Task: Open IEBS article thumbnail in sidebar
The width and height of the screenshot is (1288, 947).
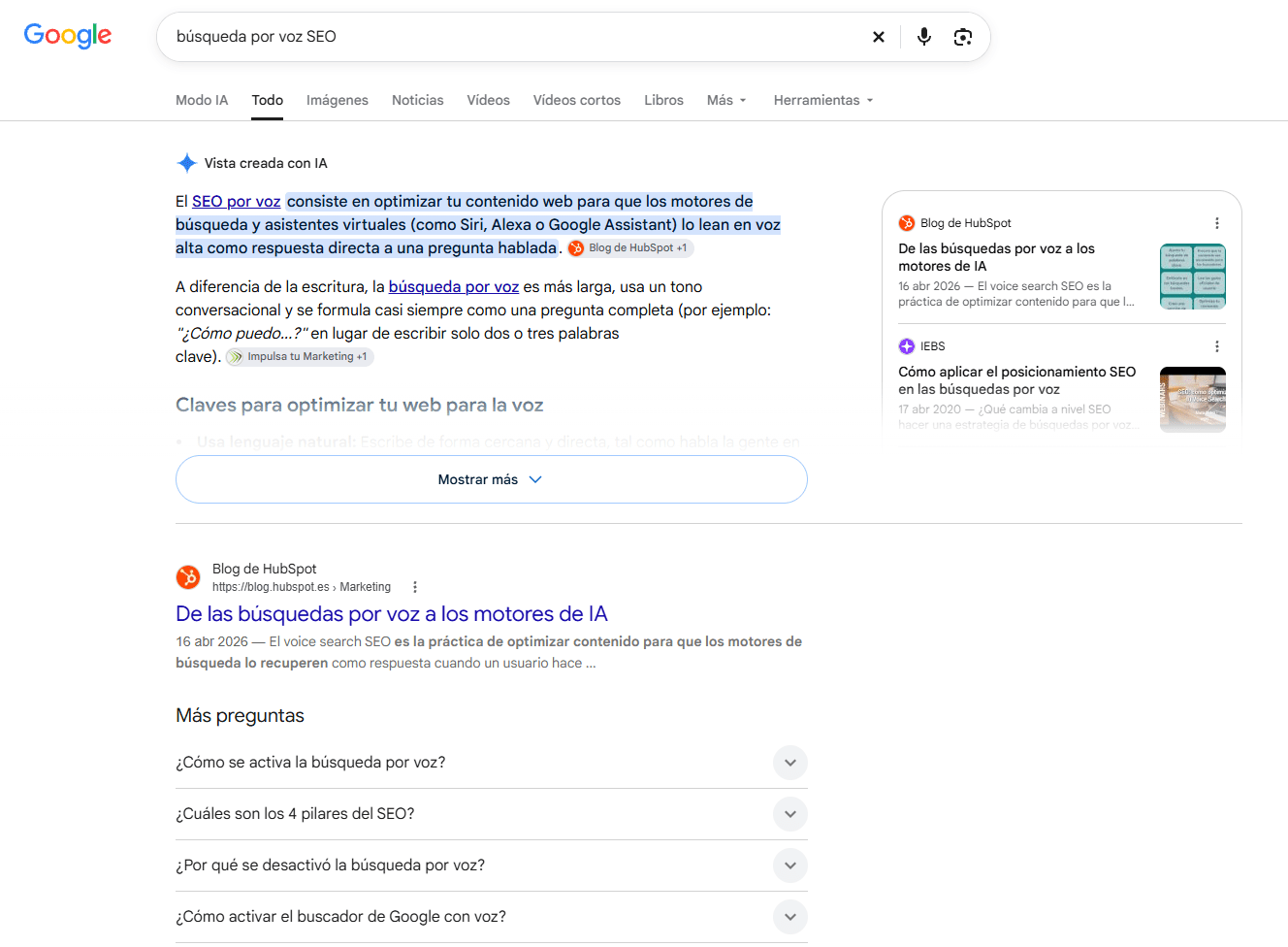Action: click(1193, 400)
